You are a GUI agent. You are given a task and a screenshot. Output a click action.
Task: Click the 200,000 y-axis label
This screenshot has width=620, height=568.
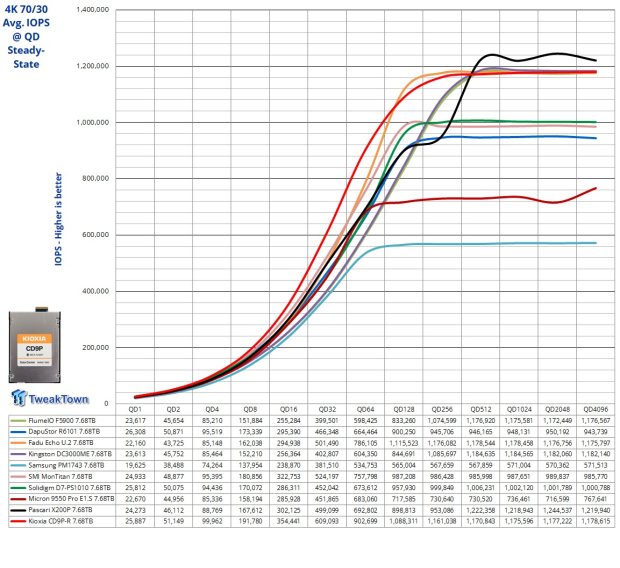(x=95, y=347)
